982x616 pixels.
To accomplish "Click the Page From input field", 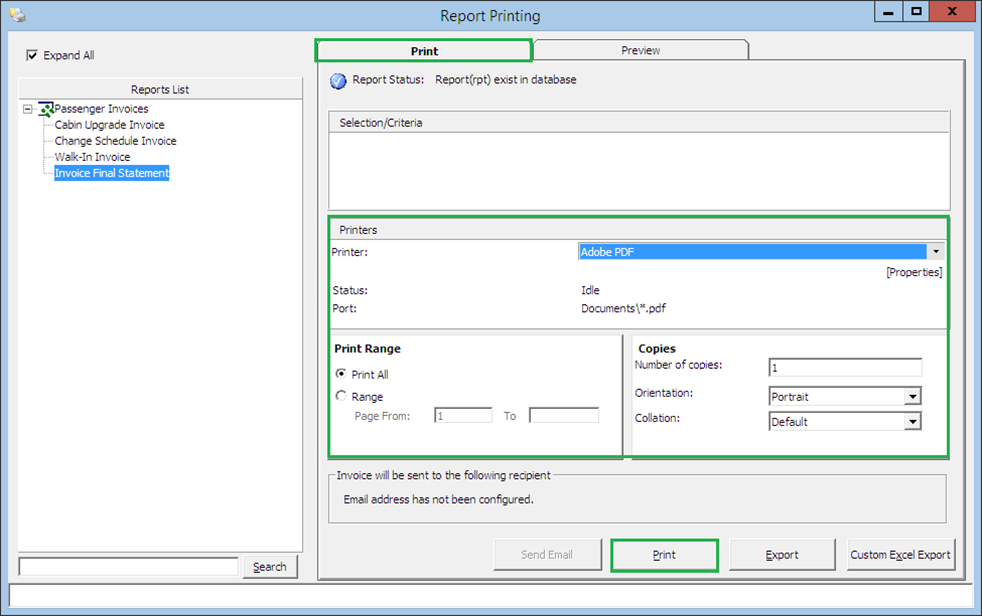I will coord(463,416).
